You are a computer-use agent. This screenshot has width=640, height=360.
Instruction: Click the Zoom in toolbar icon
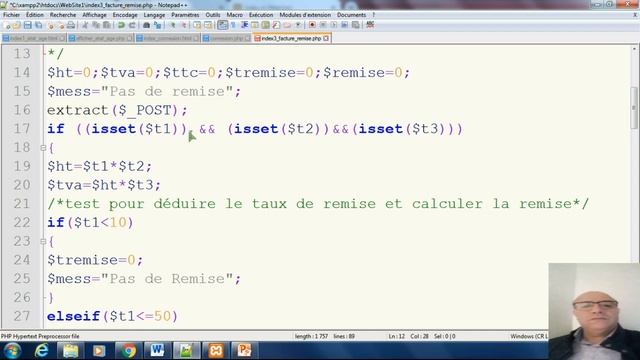click(x=173, y=25)
